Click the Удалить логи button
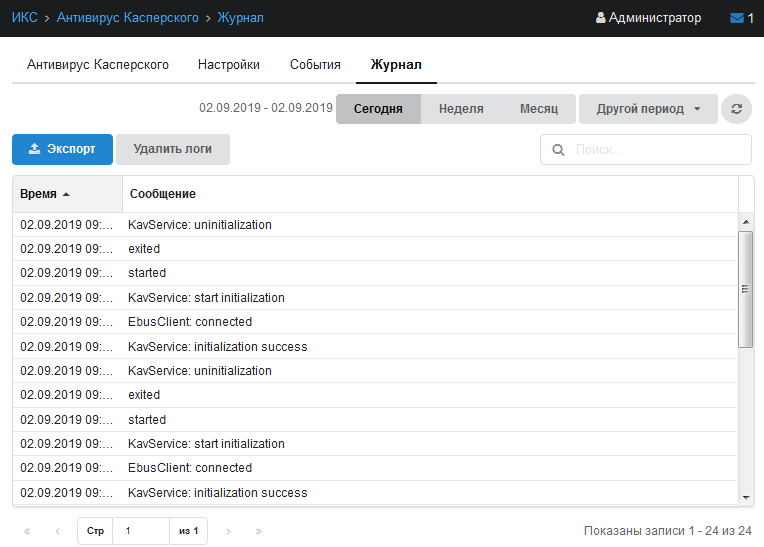This screenshot has height=547, width=764. tap(172, 149)
